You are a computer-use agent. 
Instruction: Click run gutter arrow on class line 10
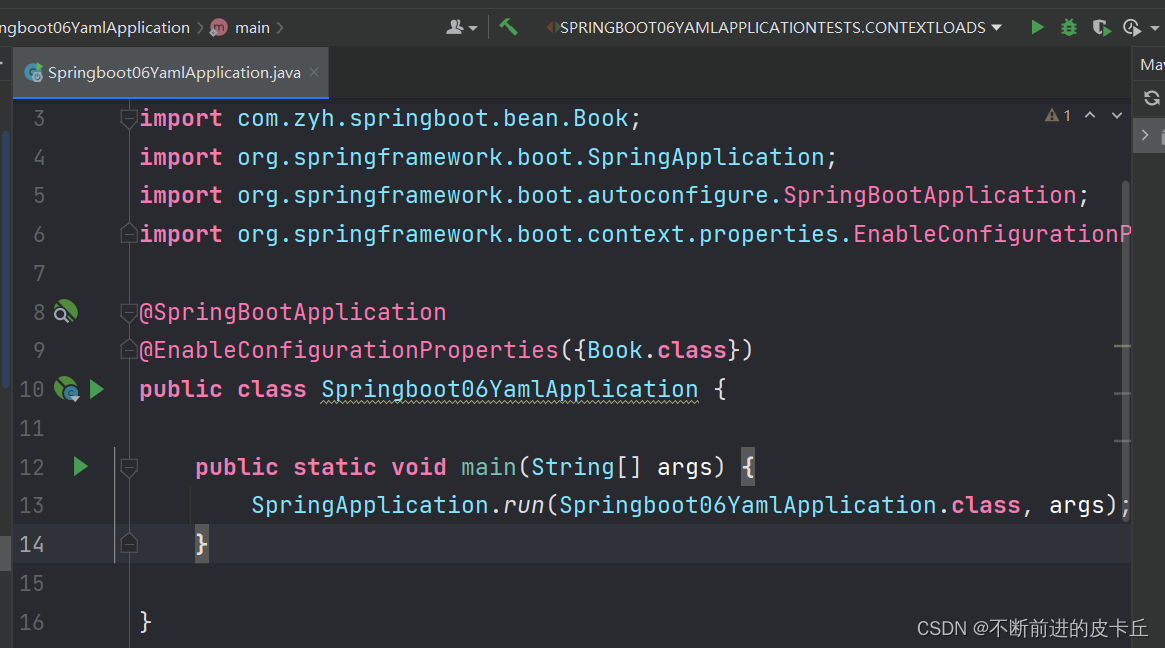tap(97, 389)
